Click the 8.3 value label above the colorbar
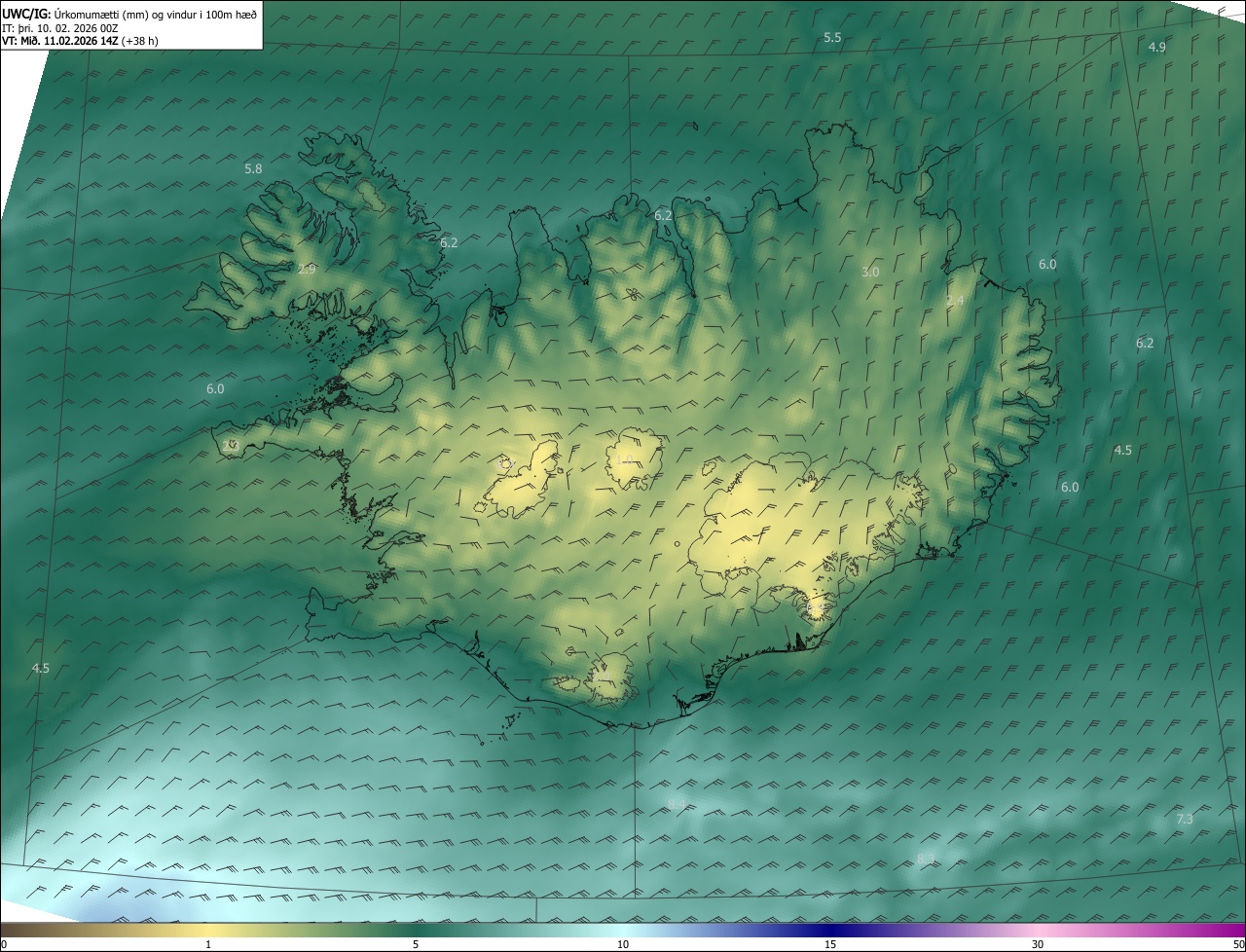This screenshot has width=1246, height=952. point(926,859)
